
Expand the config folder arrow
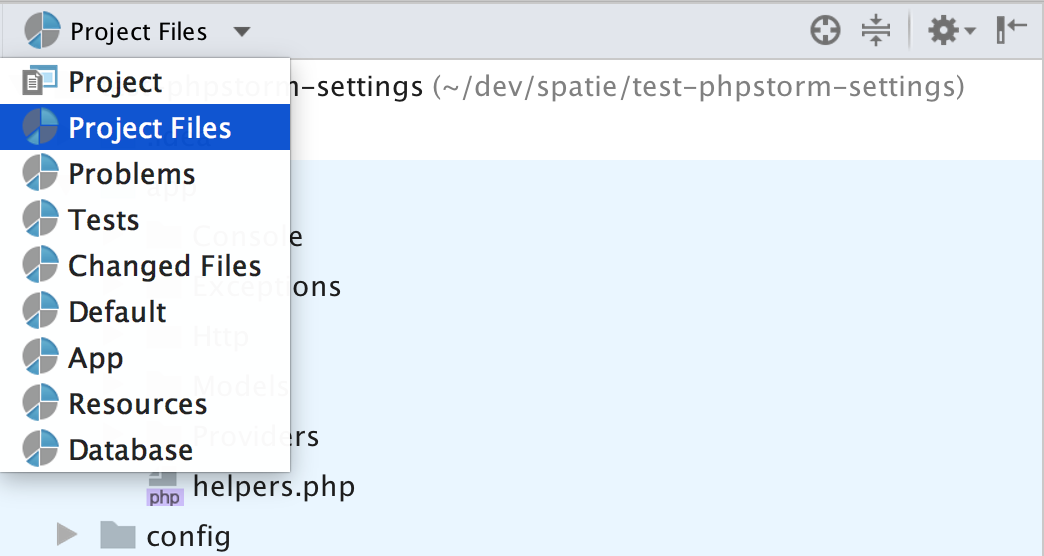coord(67,536)
